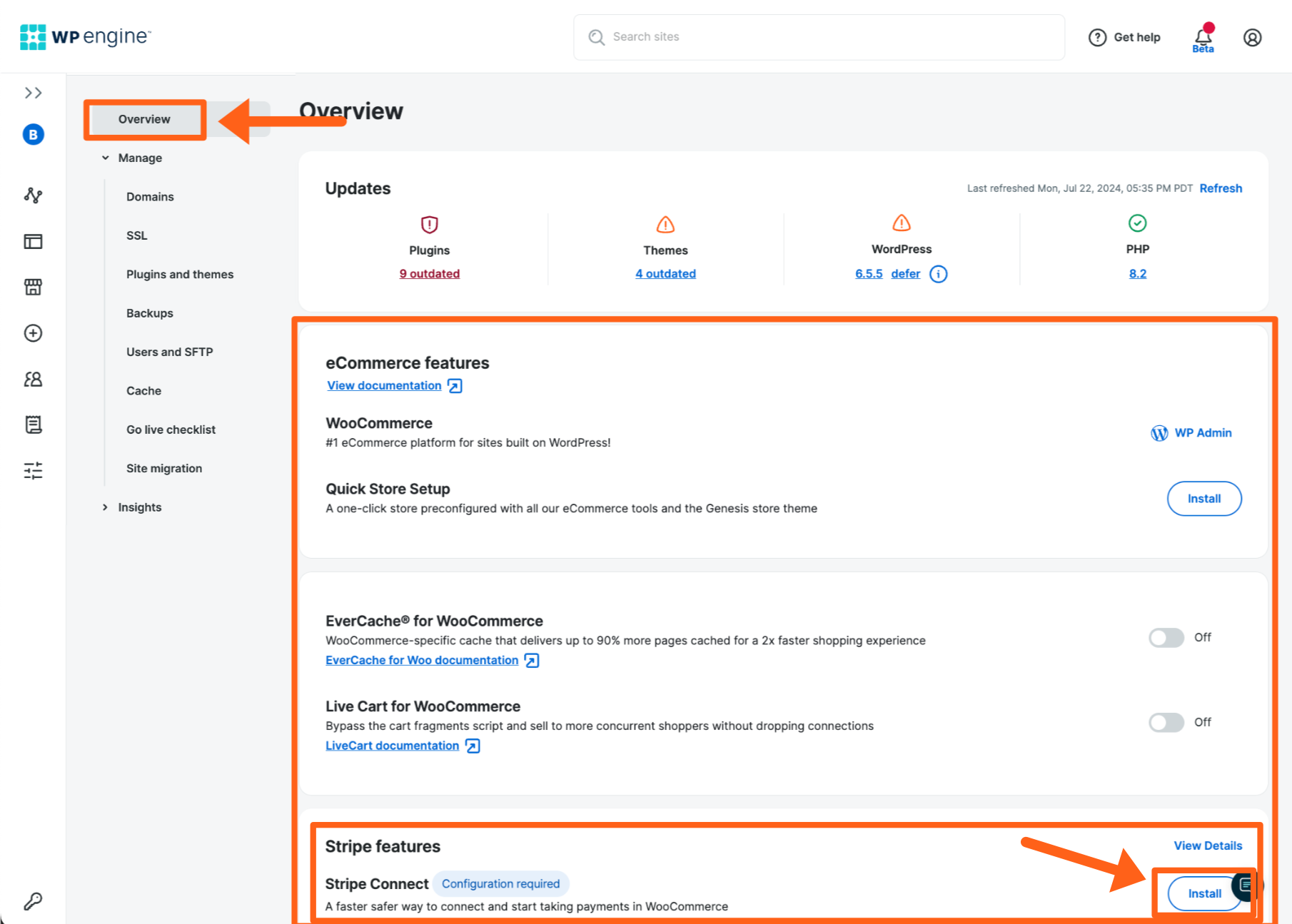This screenshot has width=1292, height=924.
Task: Collapse the Manage section in sidebar
Action: click(105, 157)
